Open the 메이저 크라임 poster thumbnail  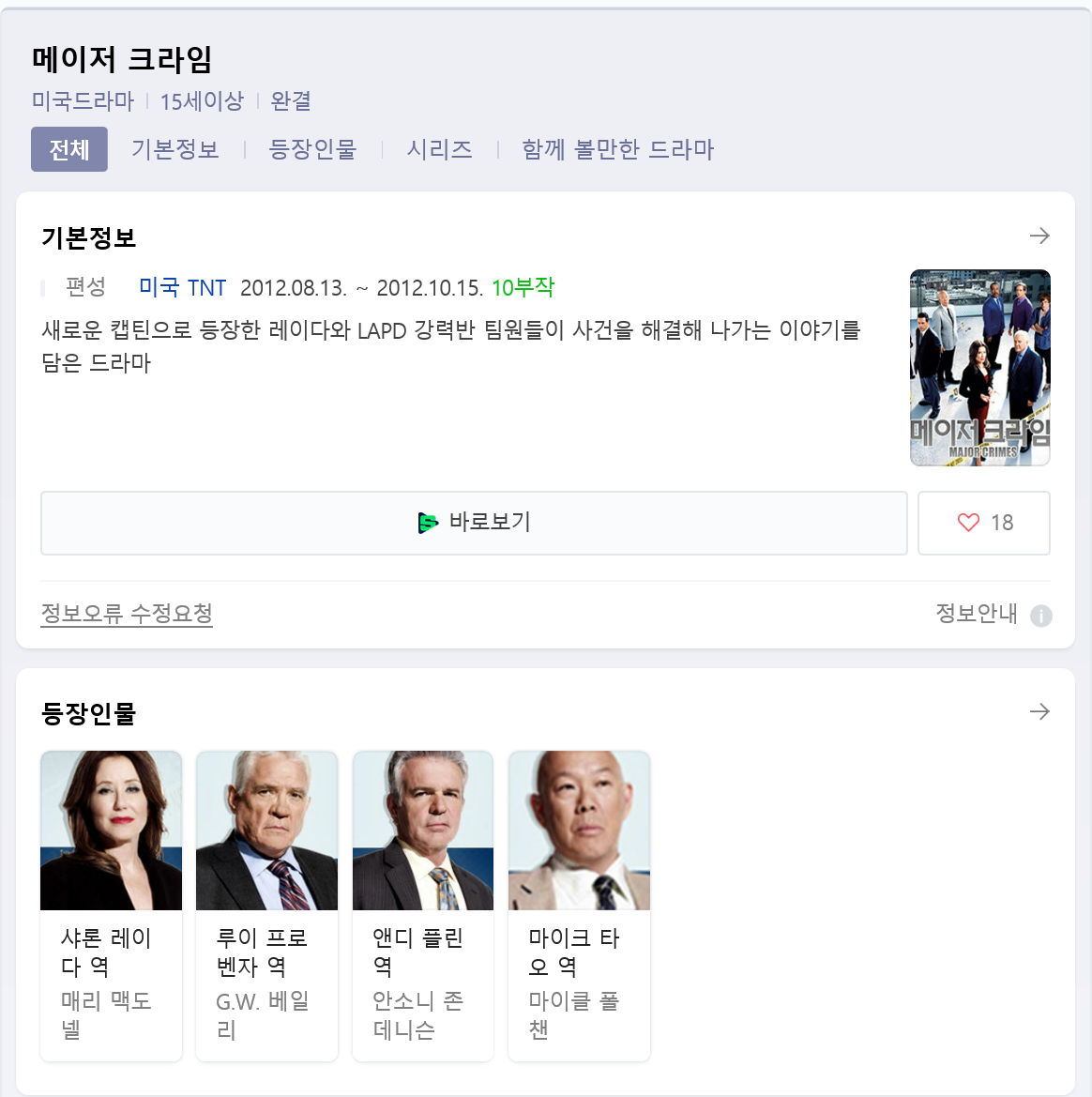980,368
